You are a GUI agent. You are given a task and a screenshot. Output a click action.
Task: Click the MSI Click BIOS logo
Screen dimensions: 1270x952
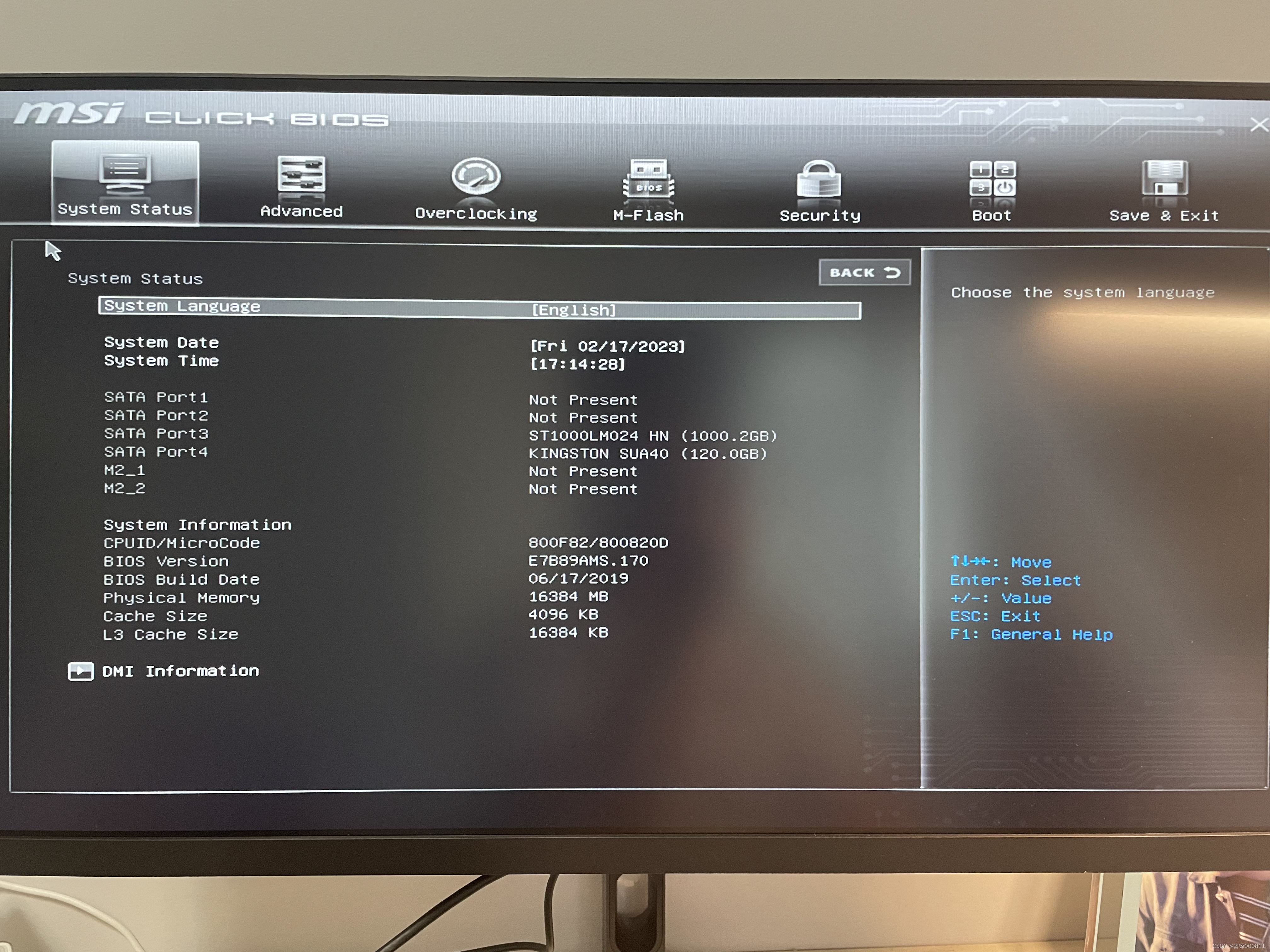pos(200,114)
